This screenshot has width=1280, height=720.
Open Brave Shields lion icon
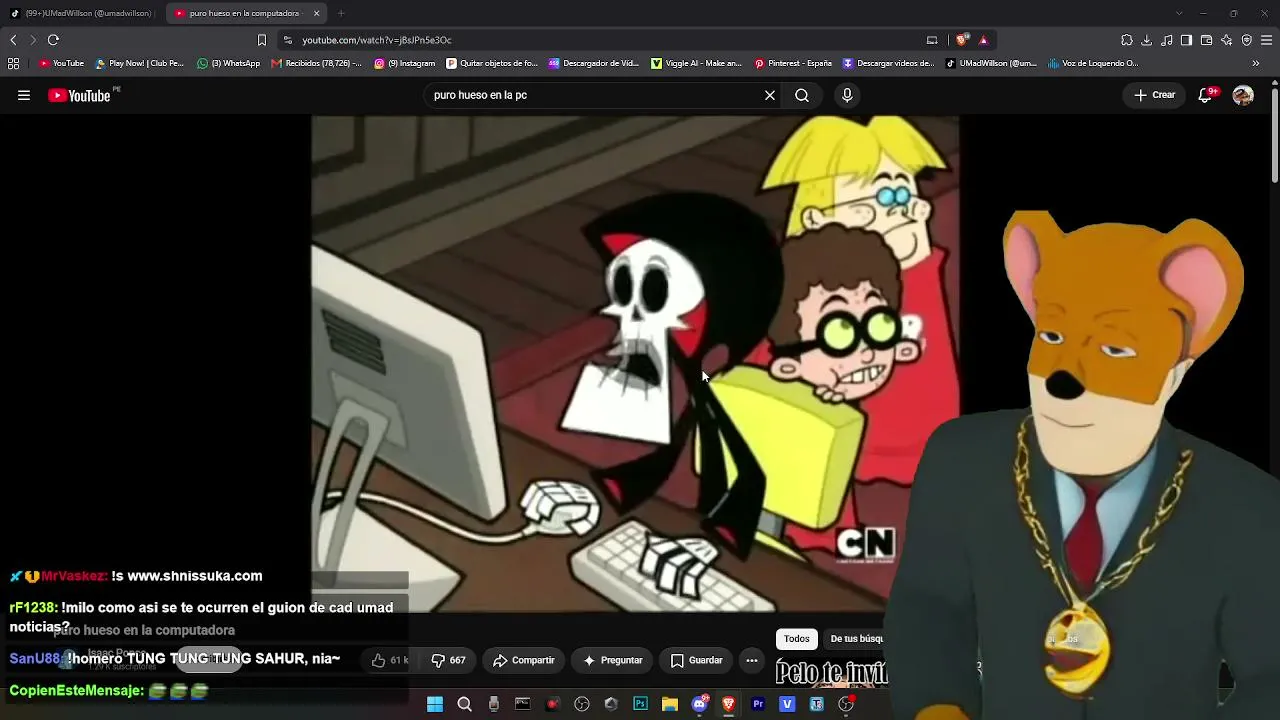coord(962,40)
